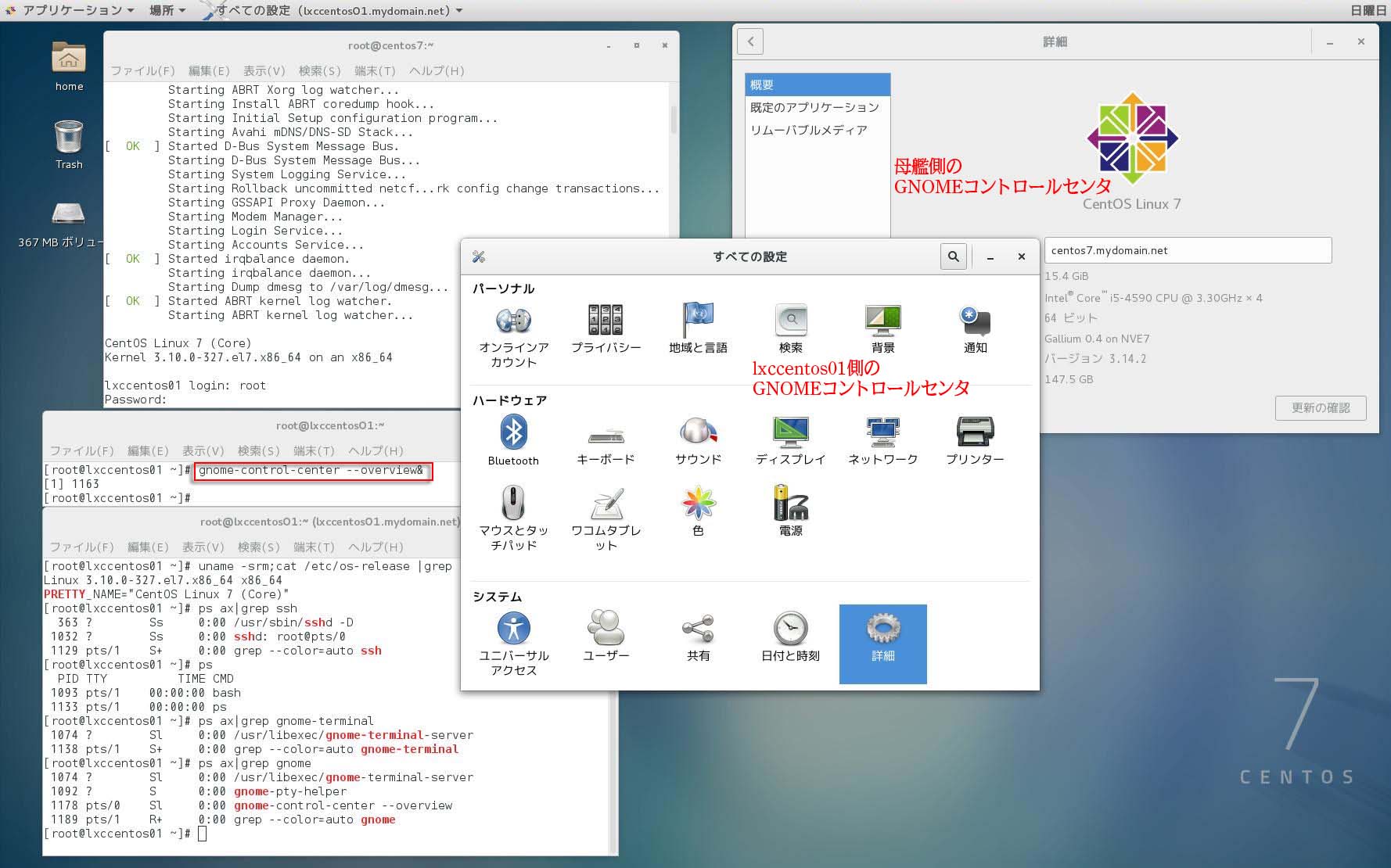Click the Trash desktop icon
Image resolution: width=1391 pixels, height=868 pixels.
click(x=69, y=145)
